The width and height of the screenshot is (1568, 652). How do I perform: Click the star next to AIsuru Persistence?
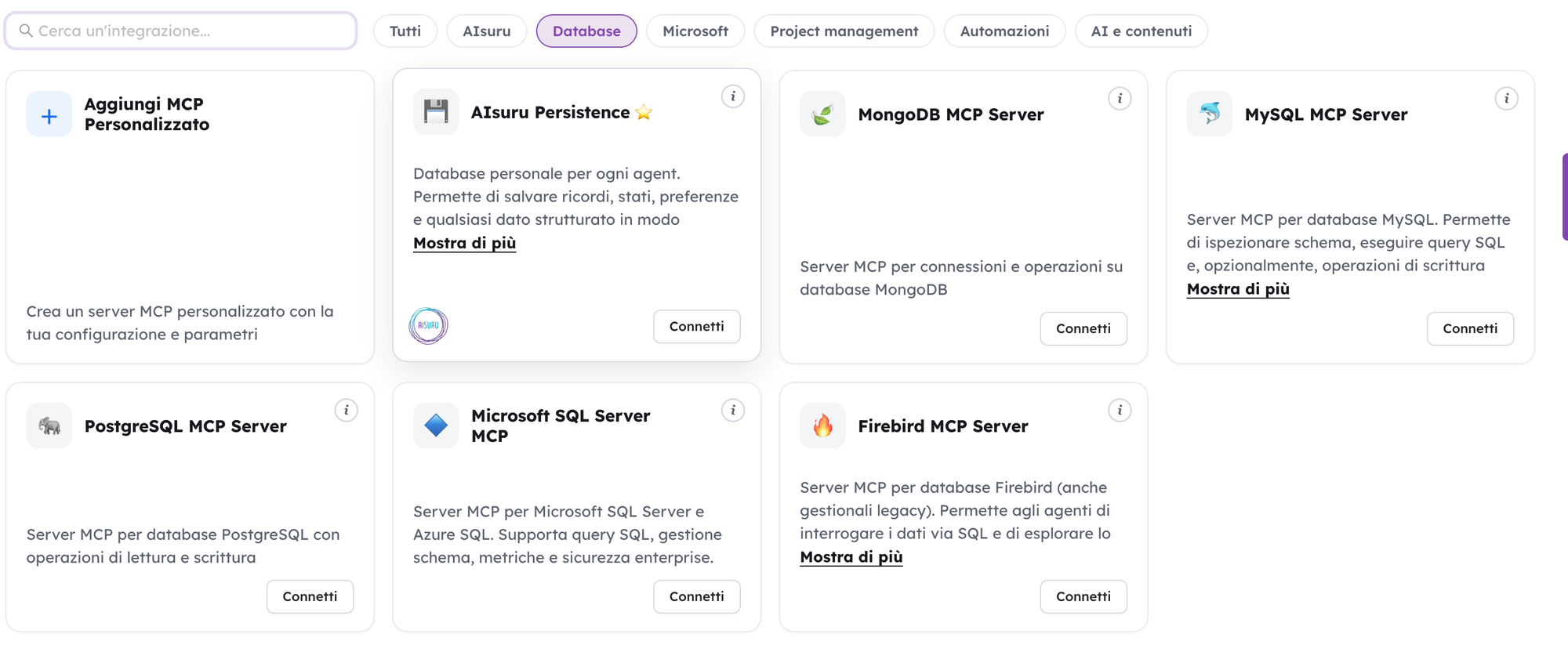click(644, 113)
